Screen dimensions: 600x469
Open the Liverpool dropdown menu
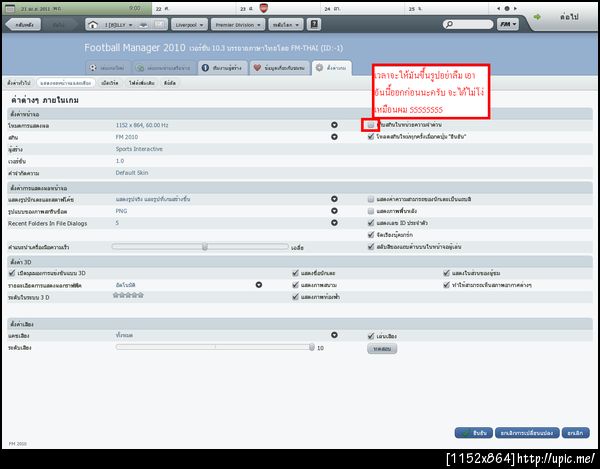tap(189, 25)
